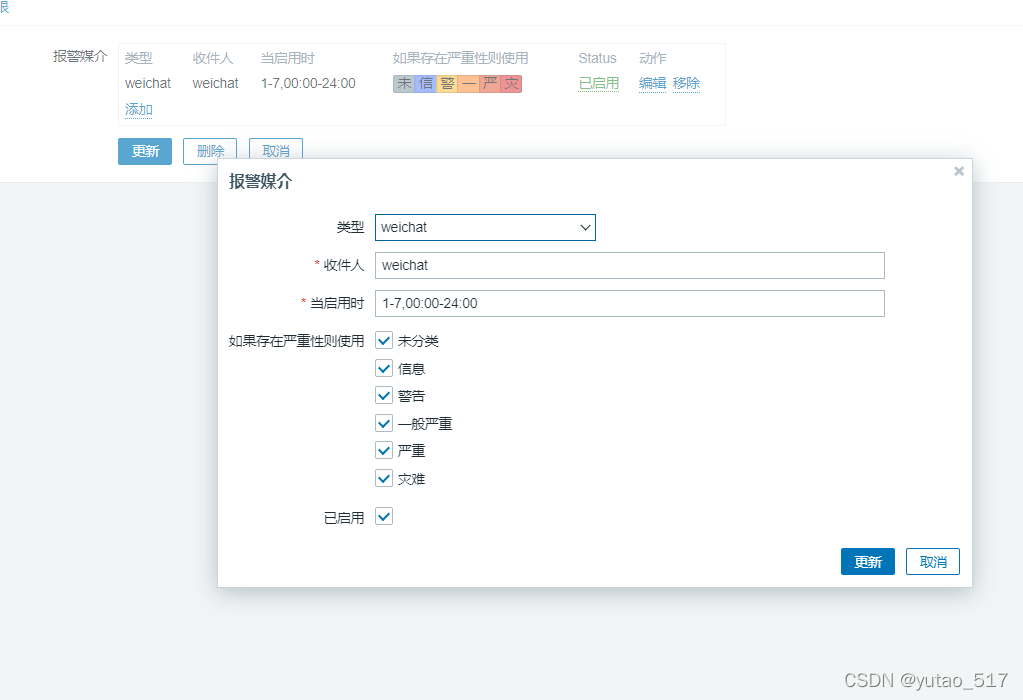The height and width of the screenshot is (700, 1023).
Task: Toggle the 警告 severity checkbox
Action: (x=384, y=396)
